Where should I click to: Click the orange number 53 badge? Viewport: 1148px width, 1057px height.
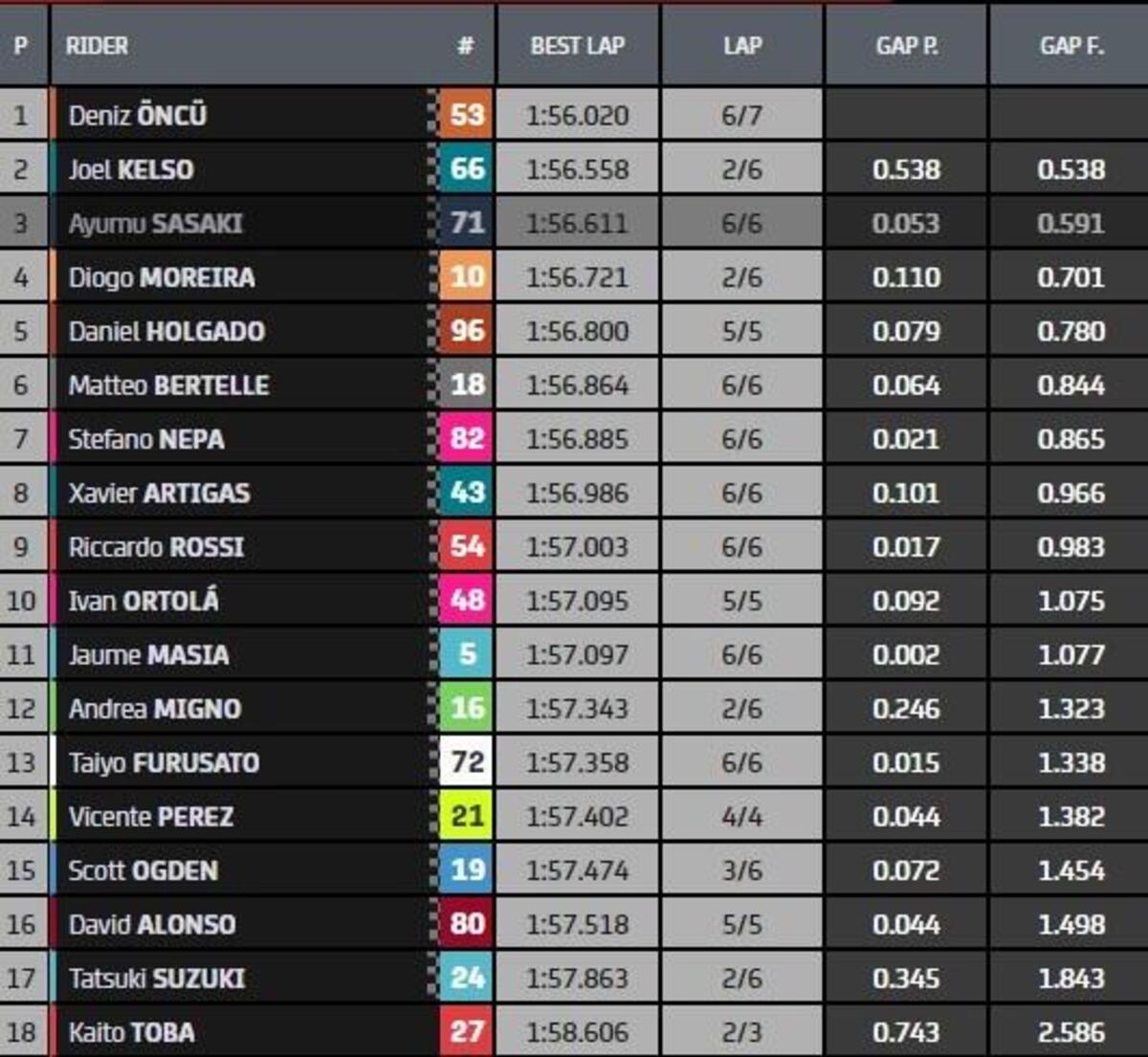tap(466, 115)
